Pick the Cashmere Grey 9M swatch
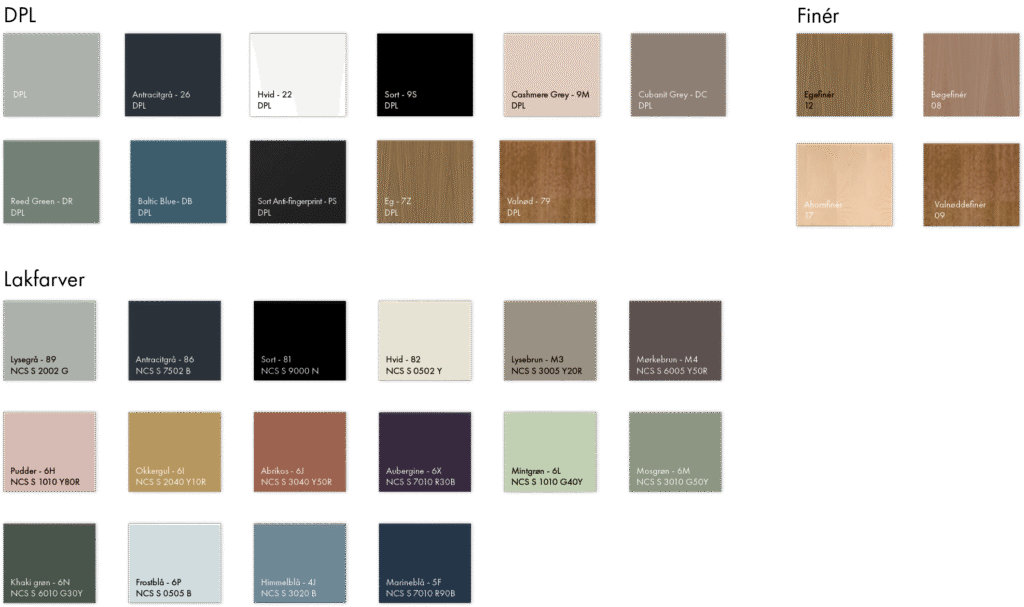 click(551, 75)
